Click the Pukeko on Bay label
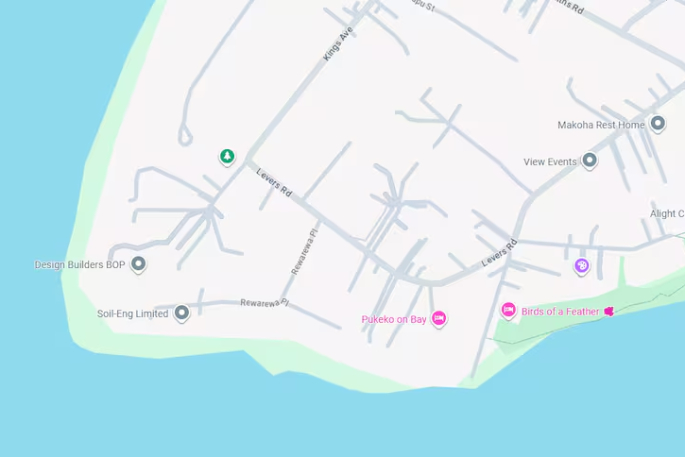Screen dimensions: 685x457 pos(394,319)
